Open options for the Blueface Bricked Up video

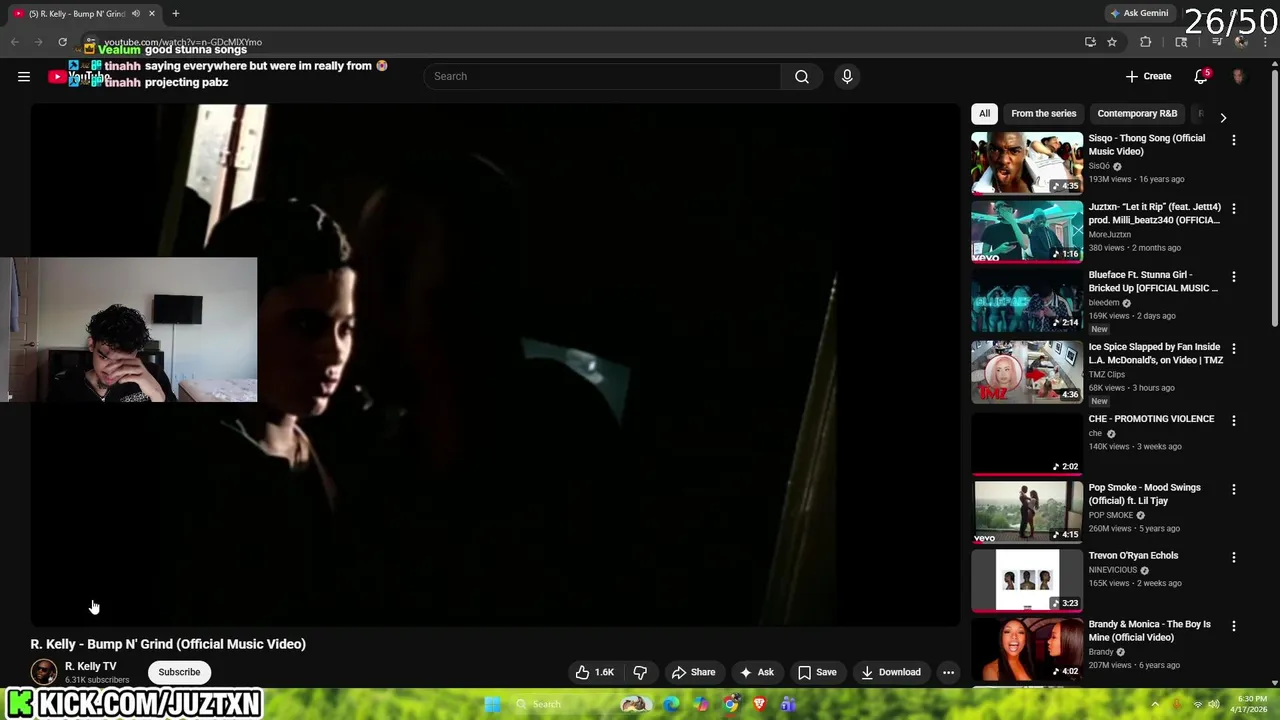(1233, 276)
